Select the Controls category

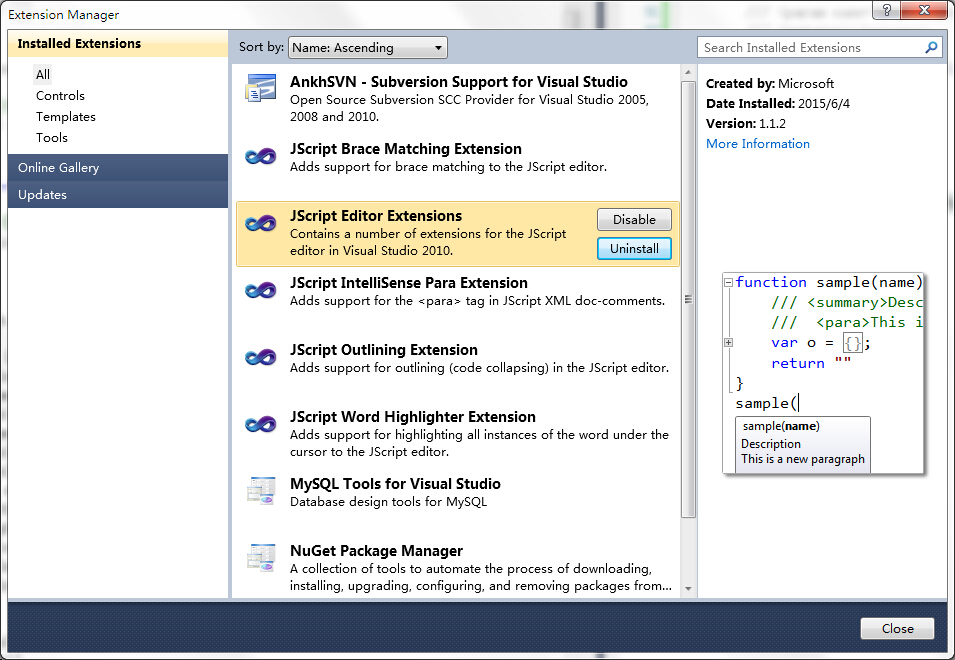pos(60,96)
